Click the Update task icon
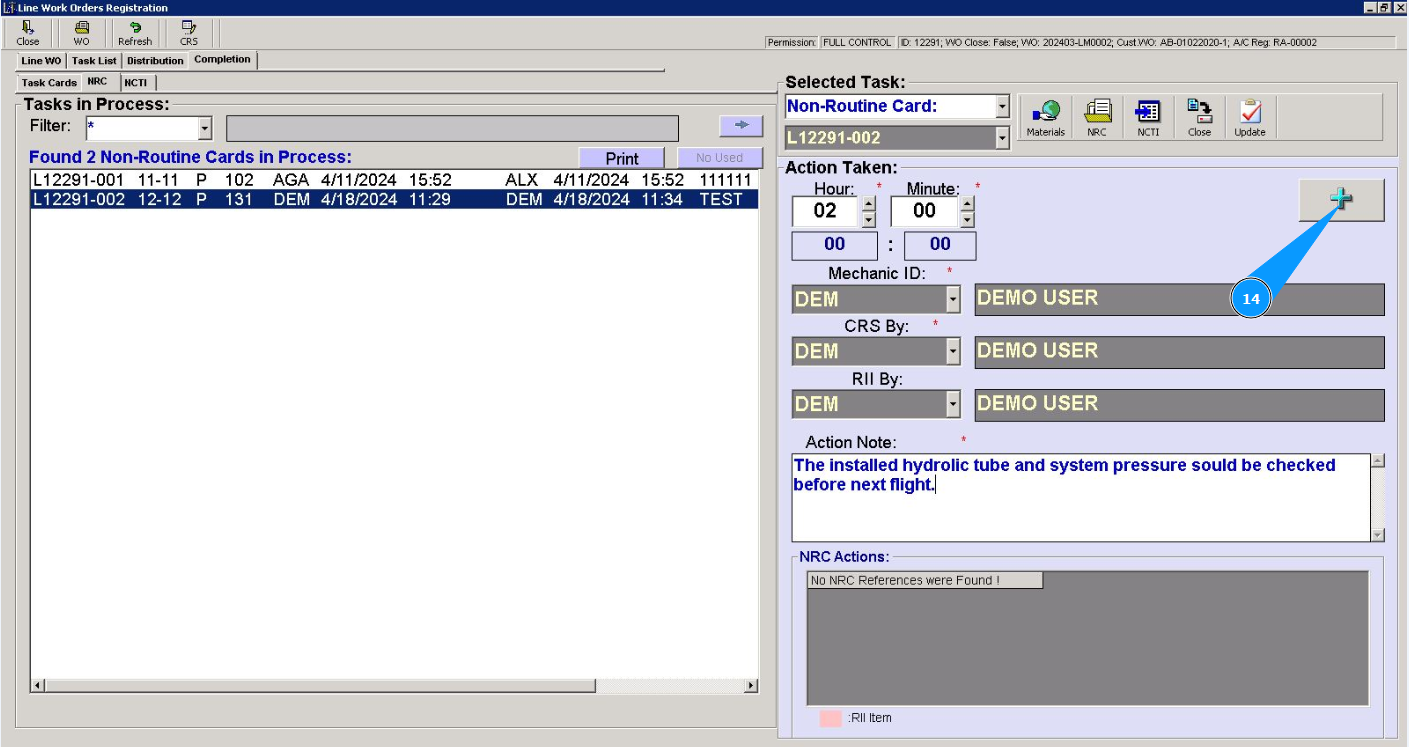The width and height of the screenshot is (1409, 747). [1250, 118]
